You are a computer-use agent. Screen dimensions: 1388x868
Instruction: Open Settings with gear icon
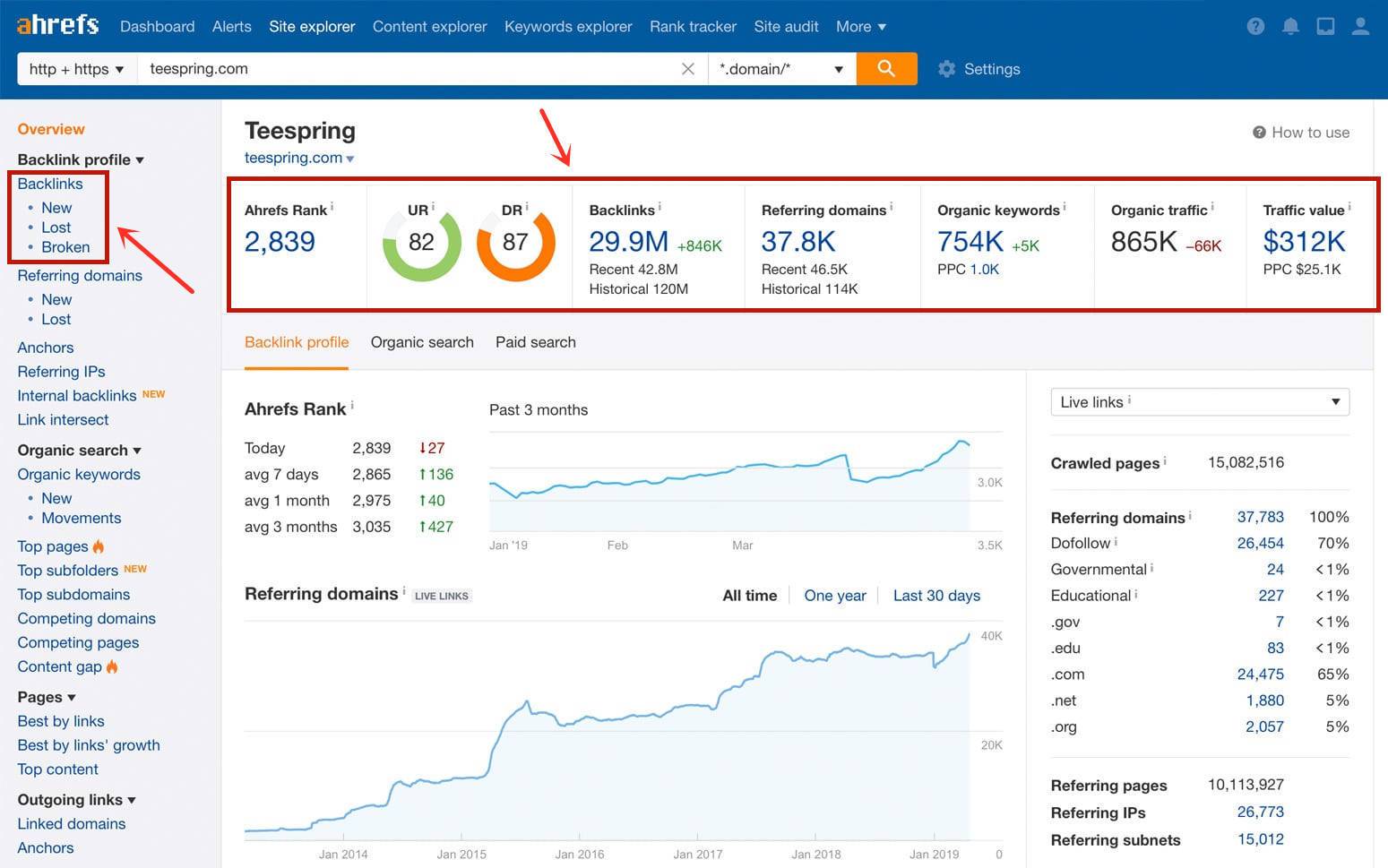978,69
